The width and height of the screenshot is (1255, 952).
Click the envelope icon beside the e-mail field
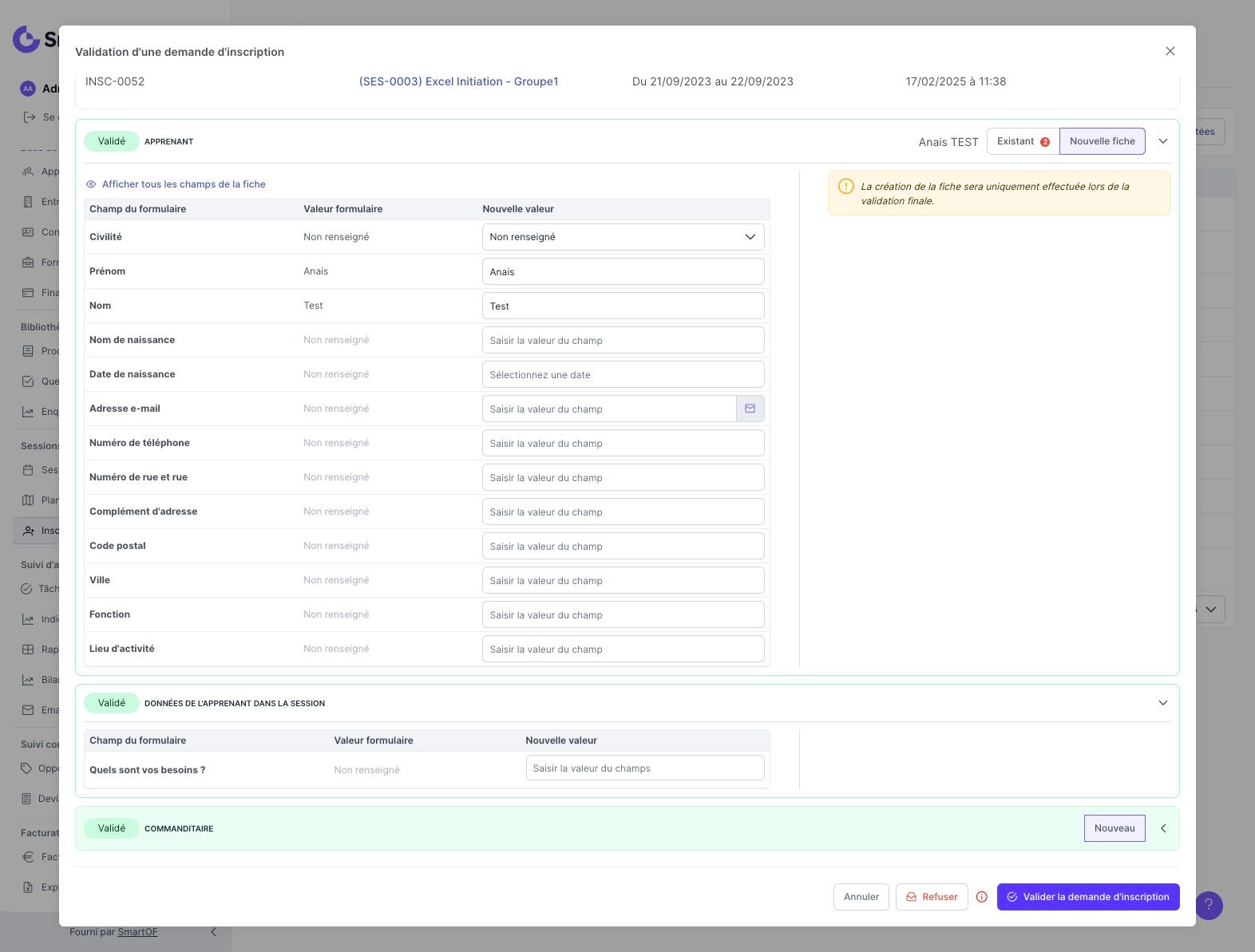[750, 409]
